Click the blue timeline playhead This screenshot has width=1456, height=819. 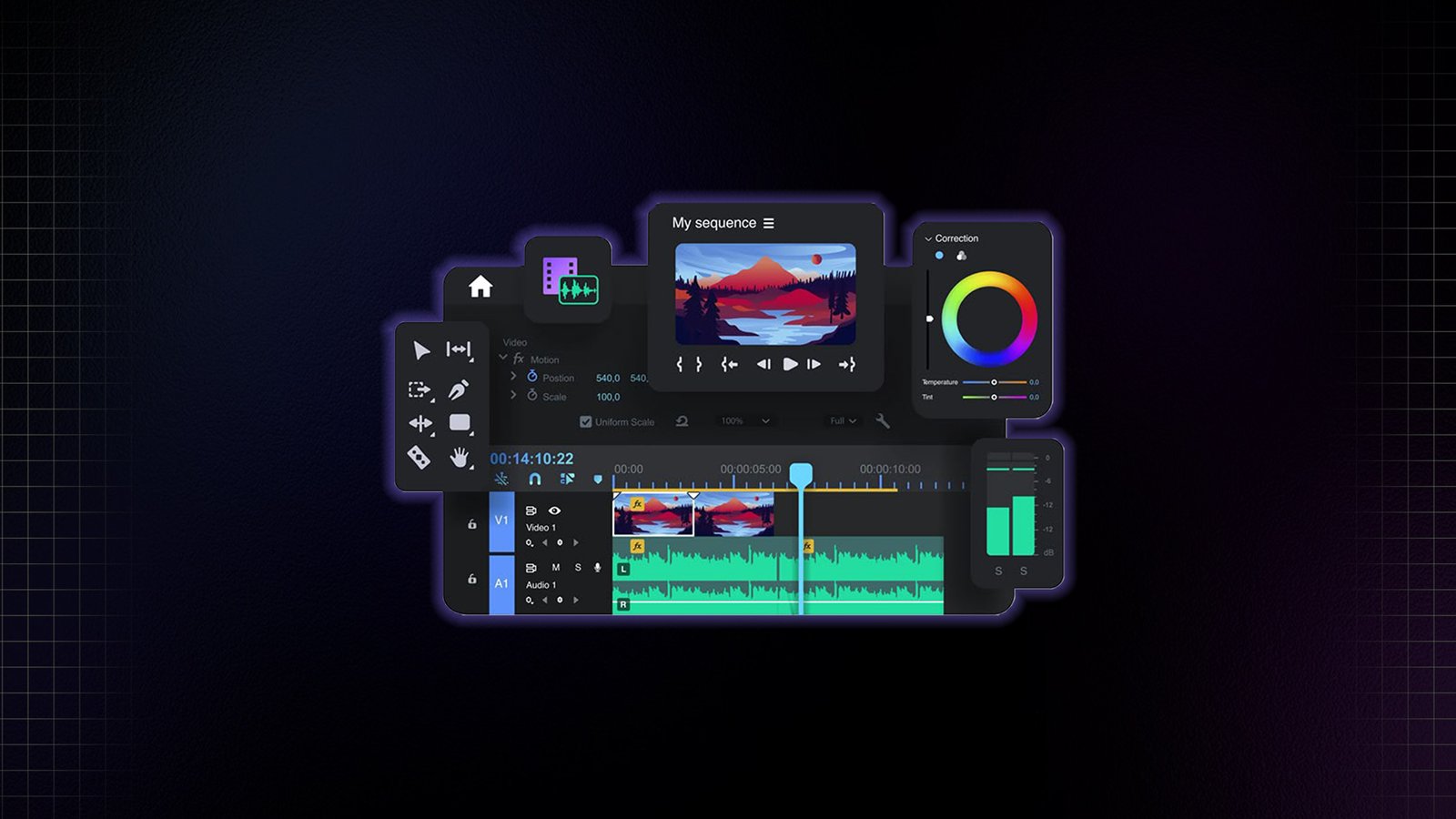point(801,474)
